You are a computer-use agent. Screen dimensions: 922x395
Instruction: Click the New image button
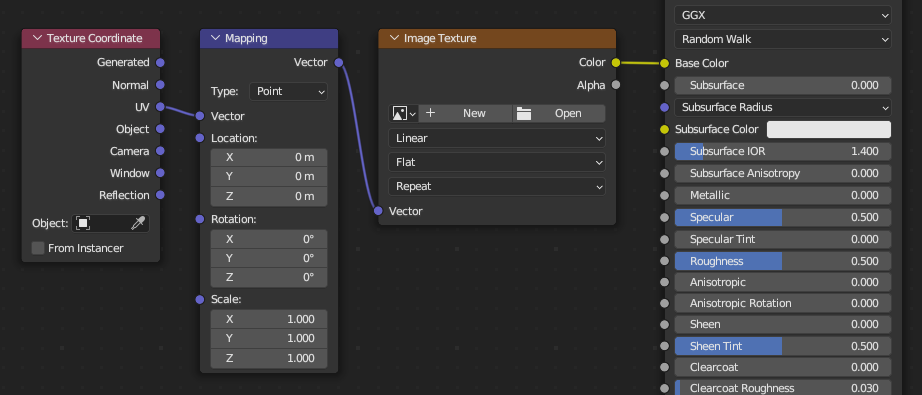coord(465,113)
